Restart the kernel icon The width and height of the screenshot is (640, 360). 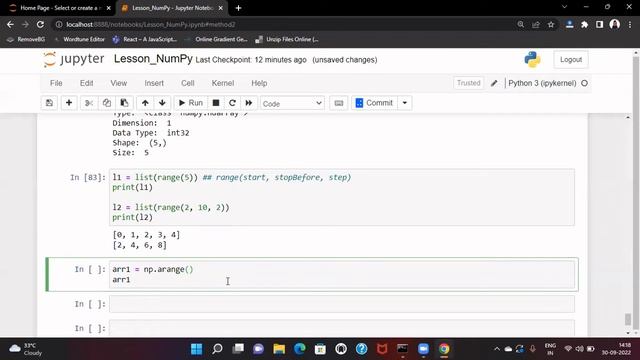tap(232, 103)
